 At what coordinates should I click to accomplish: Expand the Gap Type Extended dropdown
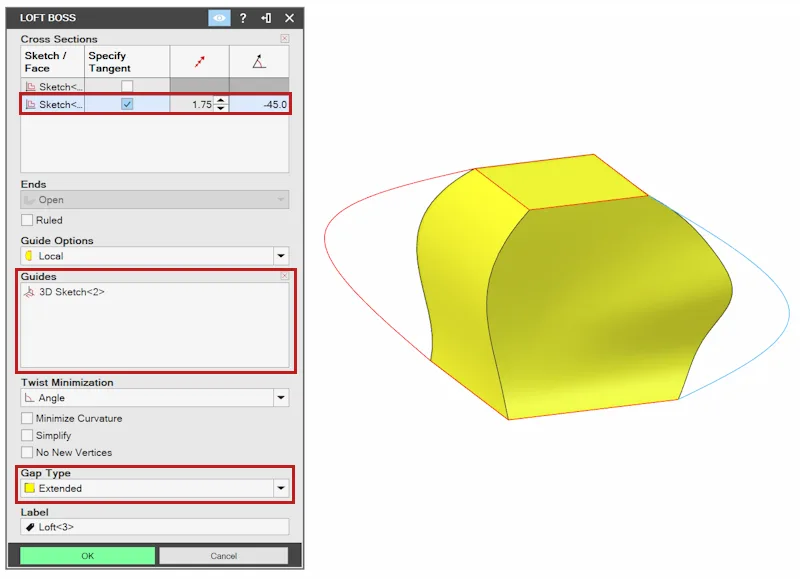click(155, 488)
